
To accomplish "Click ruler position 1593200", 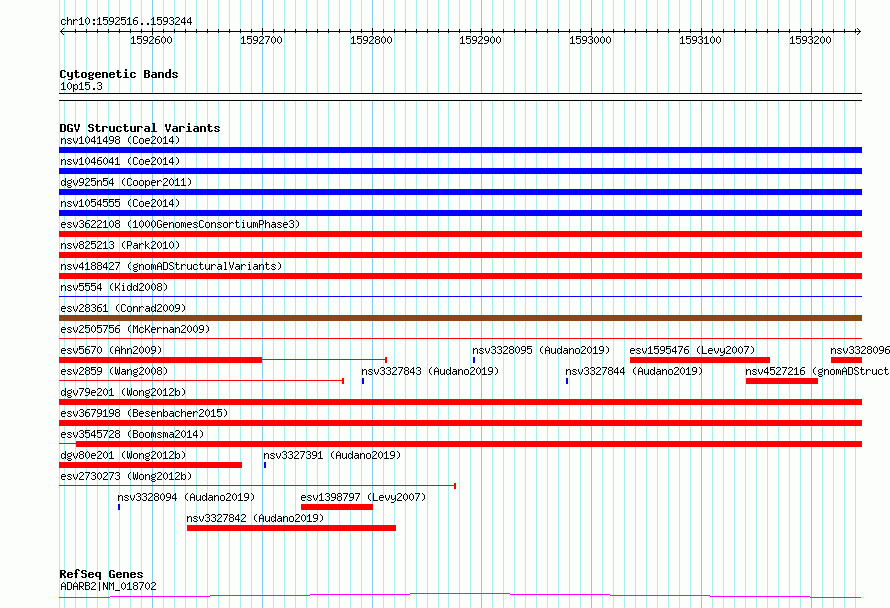I will pos(810,40).
